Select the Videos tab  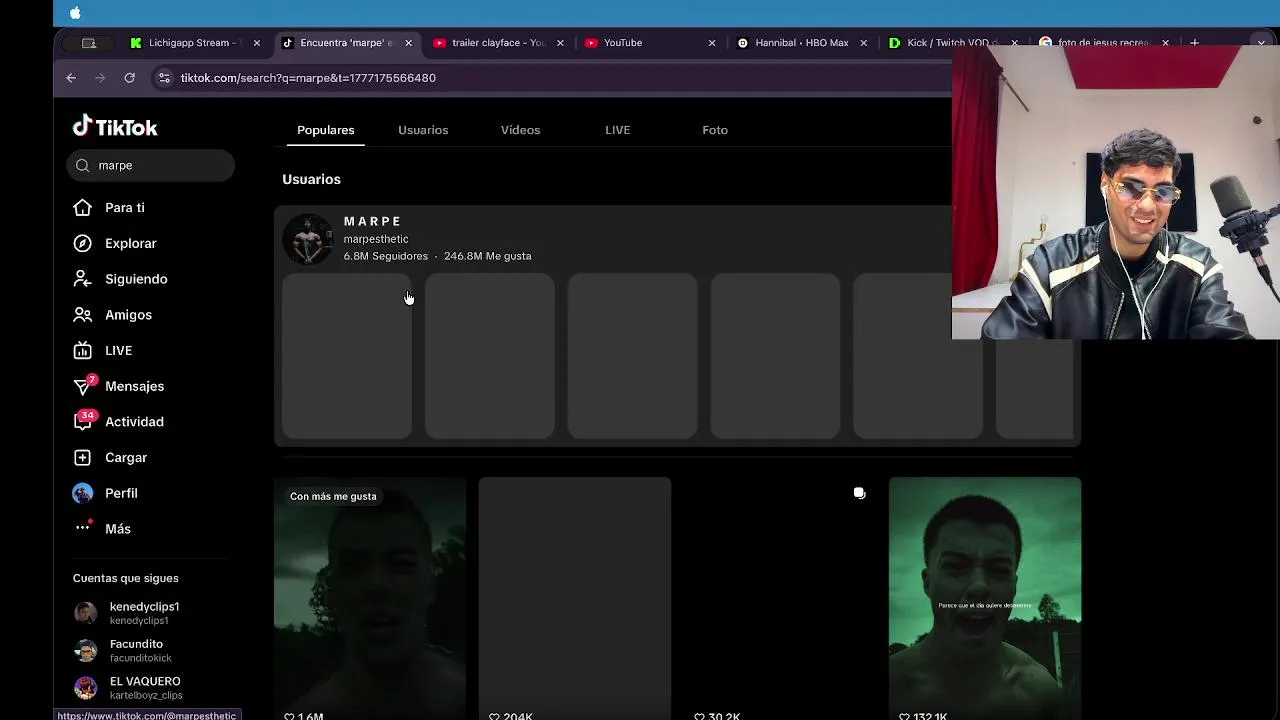tap(520, 130)
